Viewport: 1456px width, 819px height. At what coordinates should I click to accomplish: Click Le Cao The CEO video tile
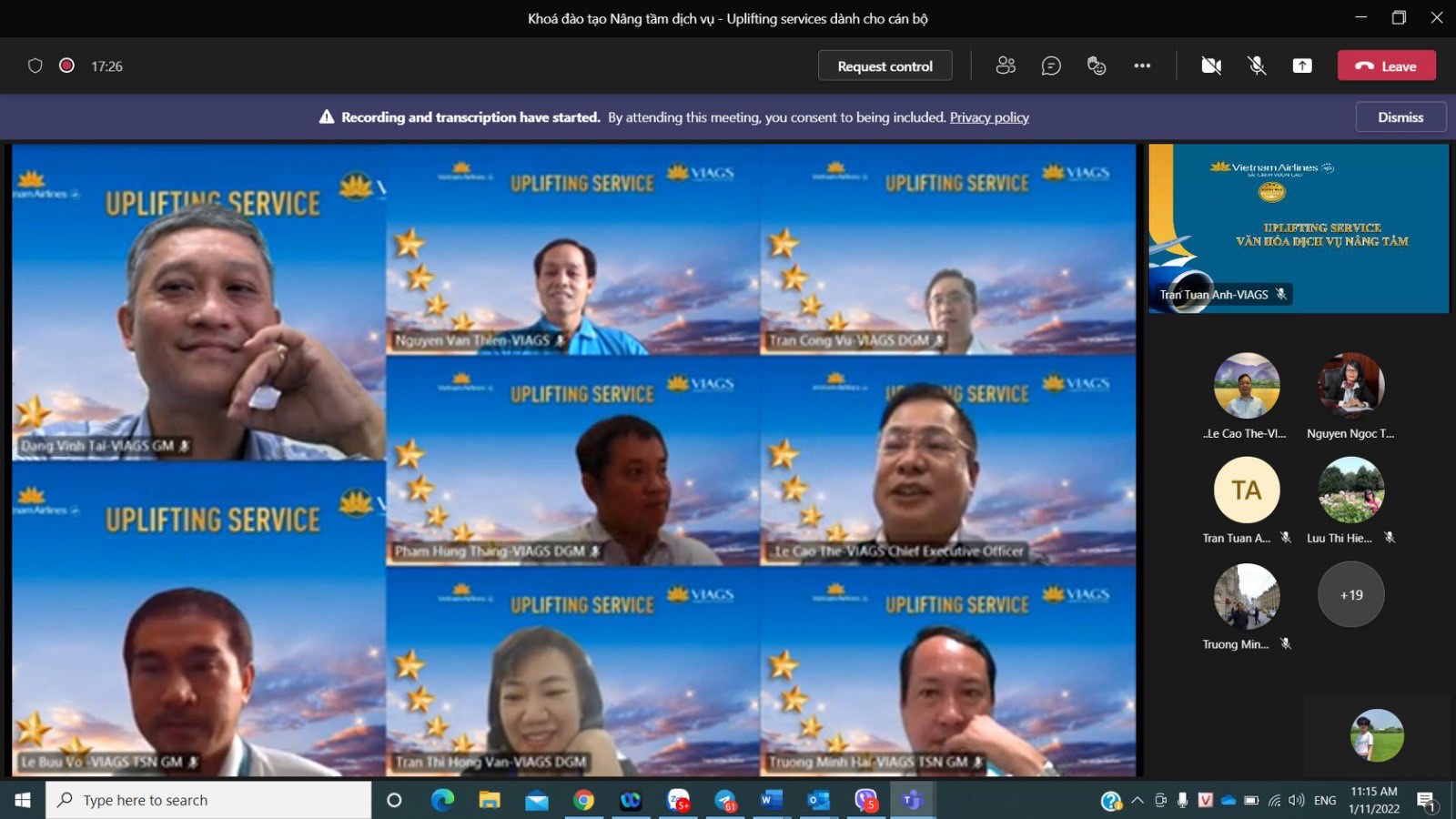[x=947, y=460]
